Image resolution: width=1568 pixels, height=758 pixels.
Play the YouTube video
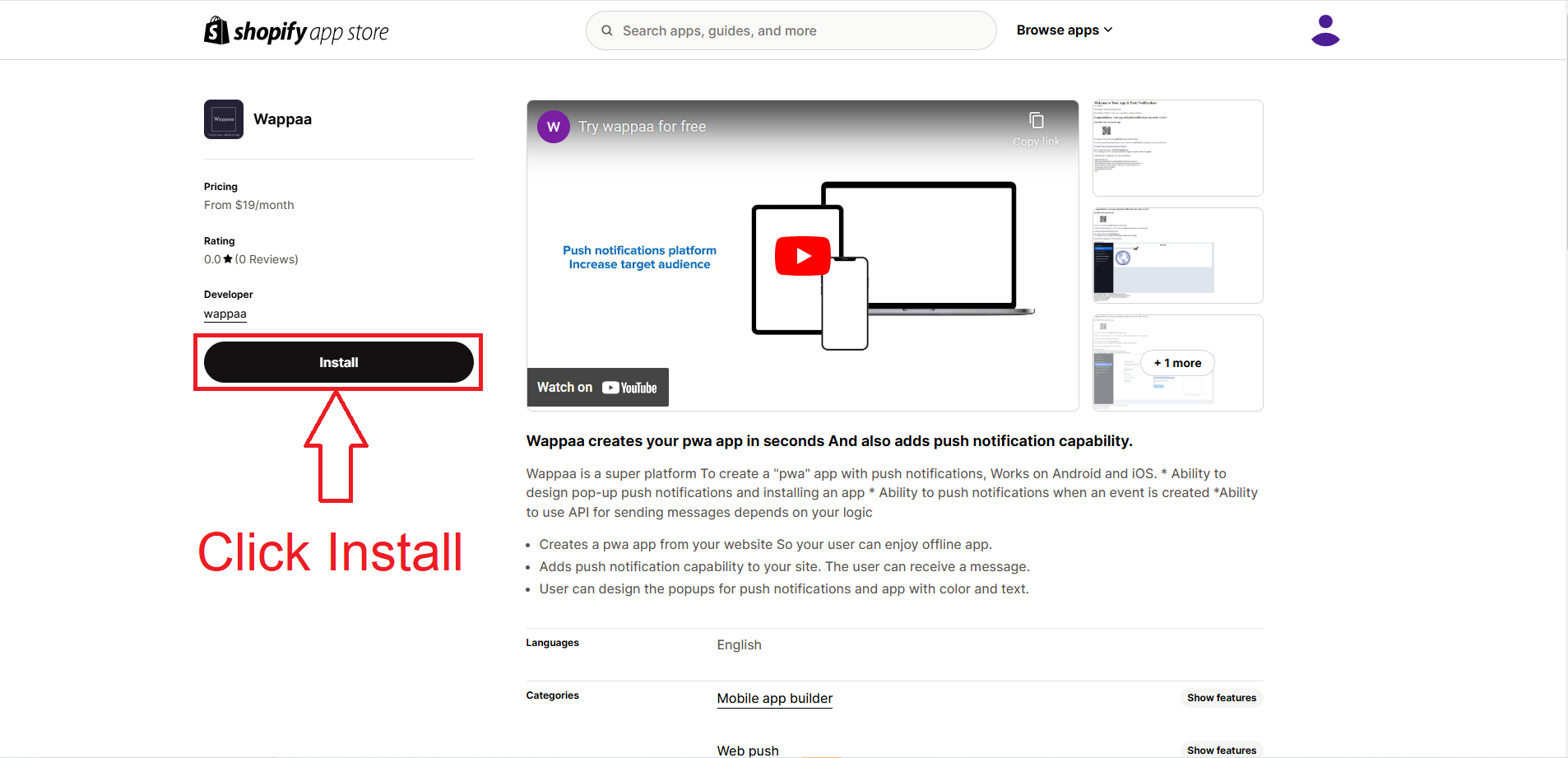click(x=803, y=256)
